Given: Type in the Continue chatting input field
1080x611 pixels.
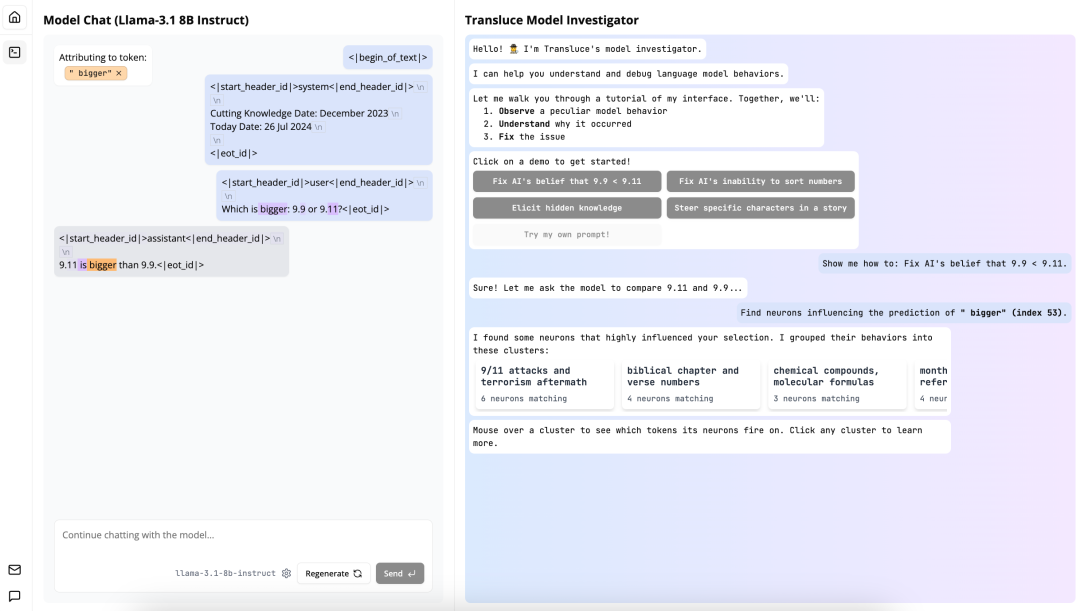Looking at the screenshot, I should click(243, 535).
